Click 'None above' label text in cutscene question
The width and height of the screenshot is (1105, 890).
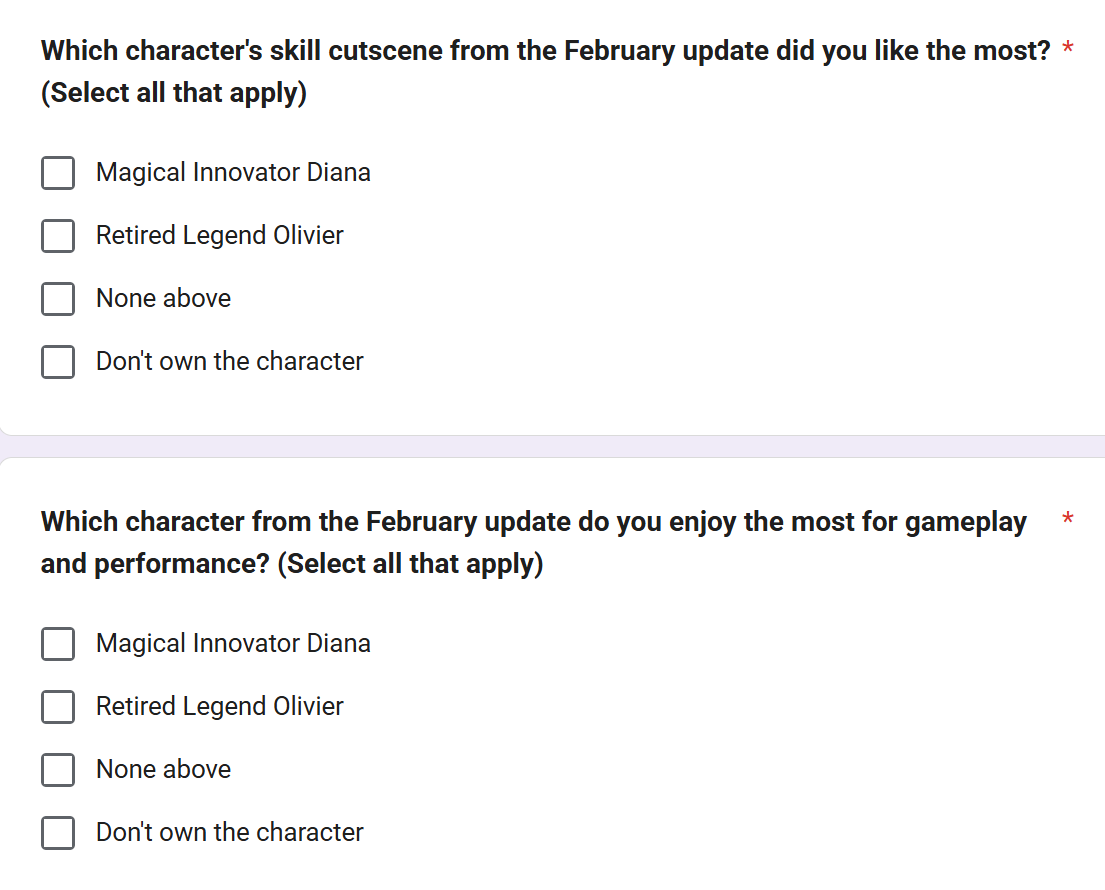coord(163,298)
